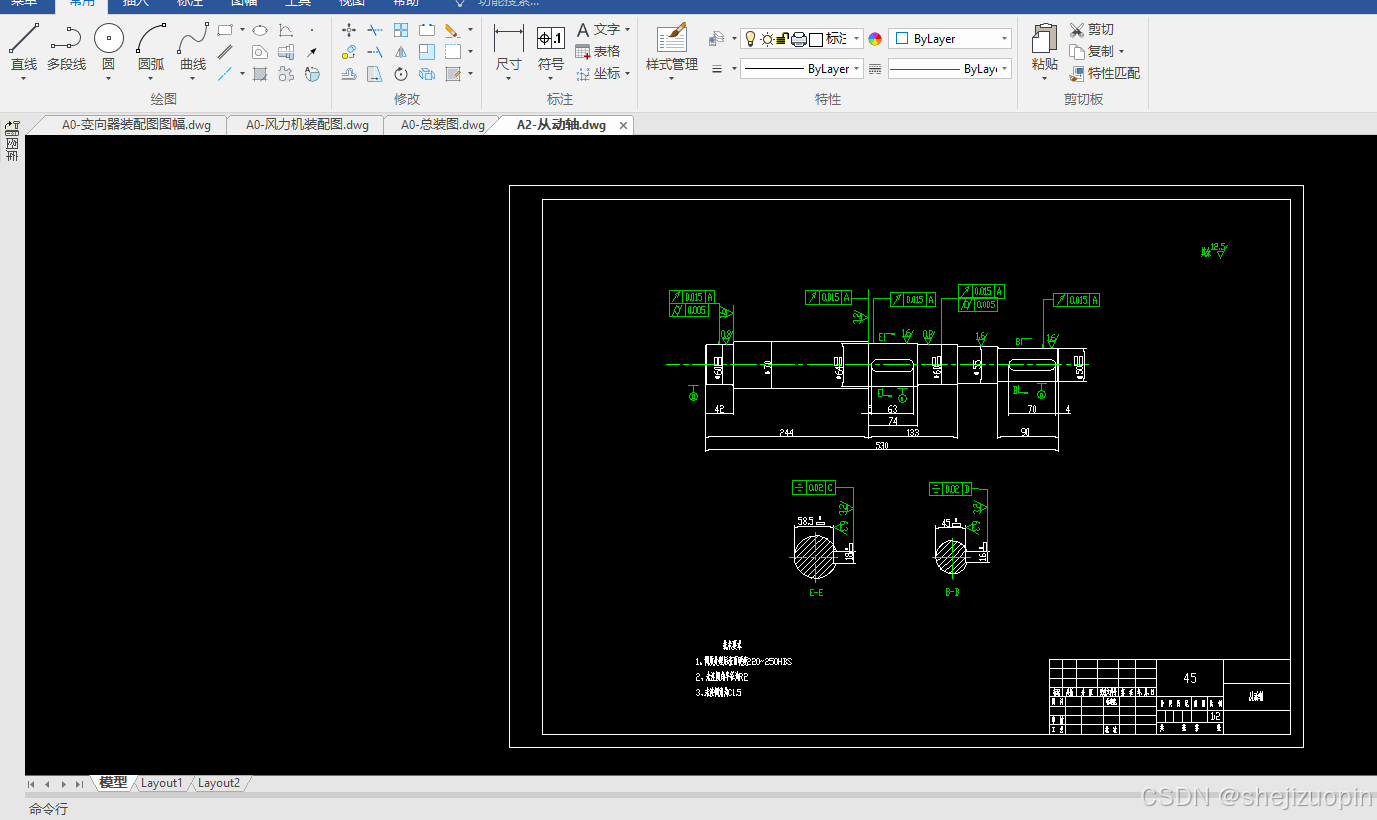Expand the 圆弧 arc options arrow
This screenshot has width=1377, height=820.
point(151,79)
